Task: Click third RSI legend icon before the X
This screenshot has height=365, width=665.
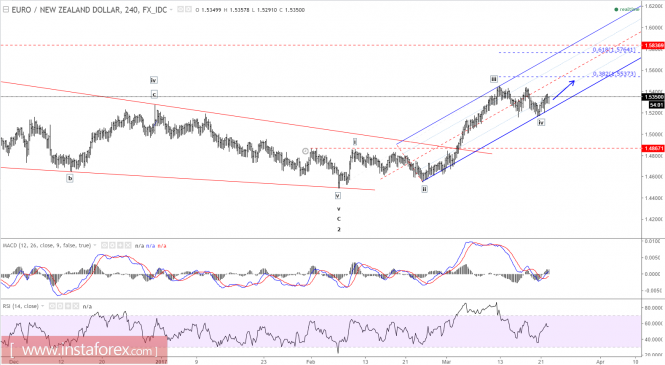Action: (x=68, y=306)
